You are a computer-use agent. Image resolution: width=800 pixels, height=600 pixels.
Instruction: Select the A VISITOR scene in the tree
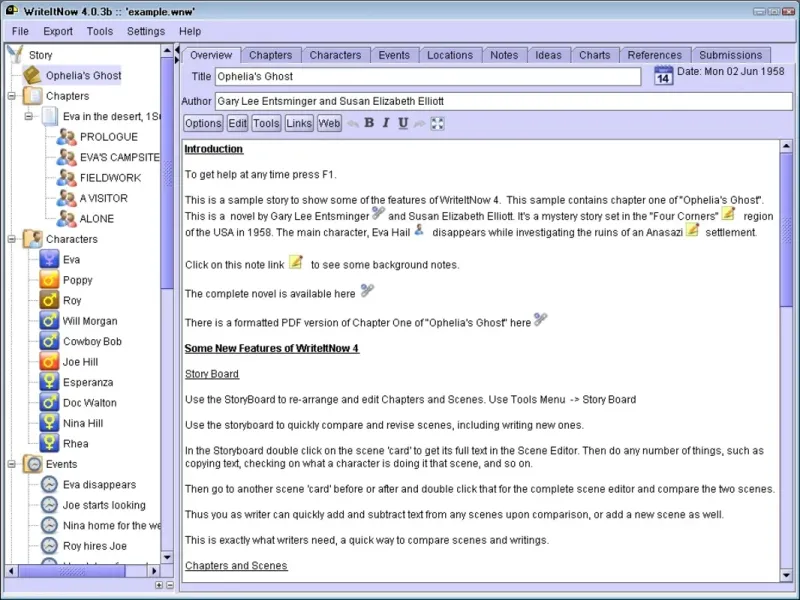[x=104, y=198]
